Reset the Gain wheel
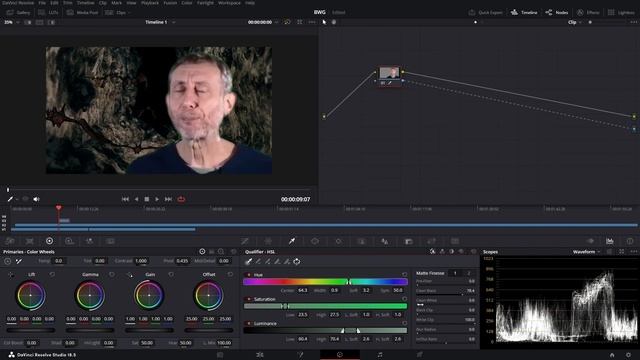This screenshot has height=360, width=640. point(171,275)
